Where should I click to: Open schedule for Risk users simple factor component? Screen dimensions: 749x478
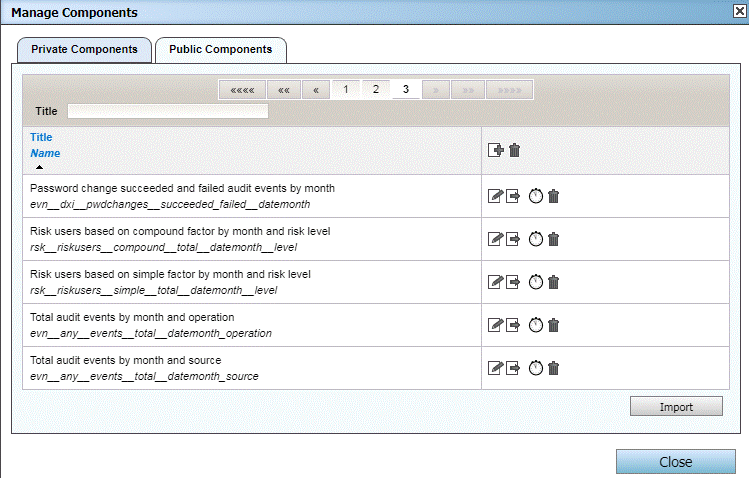tap(535, 282)
